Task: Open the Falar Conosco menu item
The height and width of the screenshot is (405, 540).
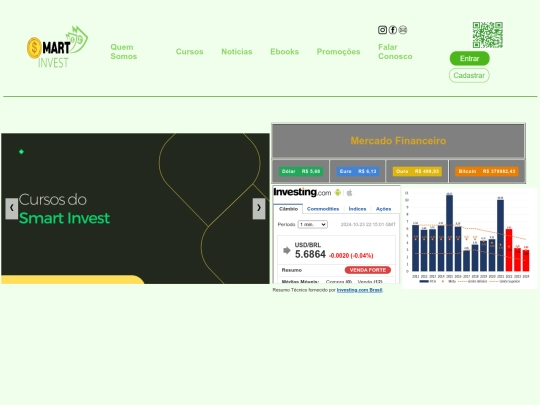Action: pos(395,52)
